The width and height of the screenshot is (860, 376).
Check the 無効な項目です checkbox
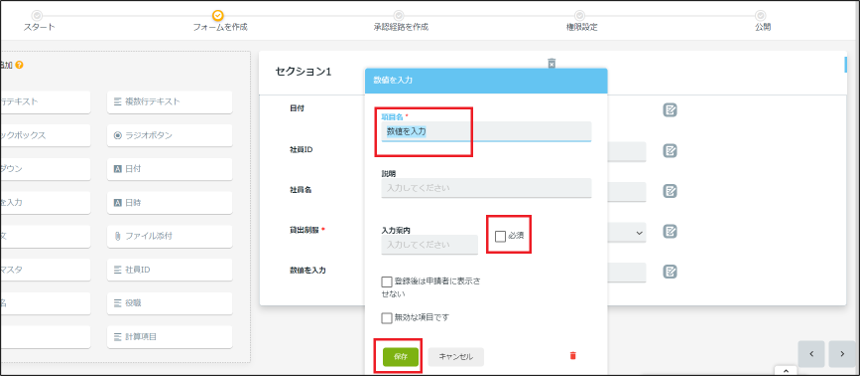(387, 317)
